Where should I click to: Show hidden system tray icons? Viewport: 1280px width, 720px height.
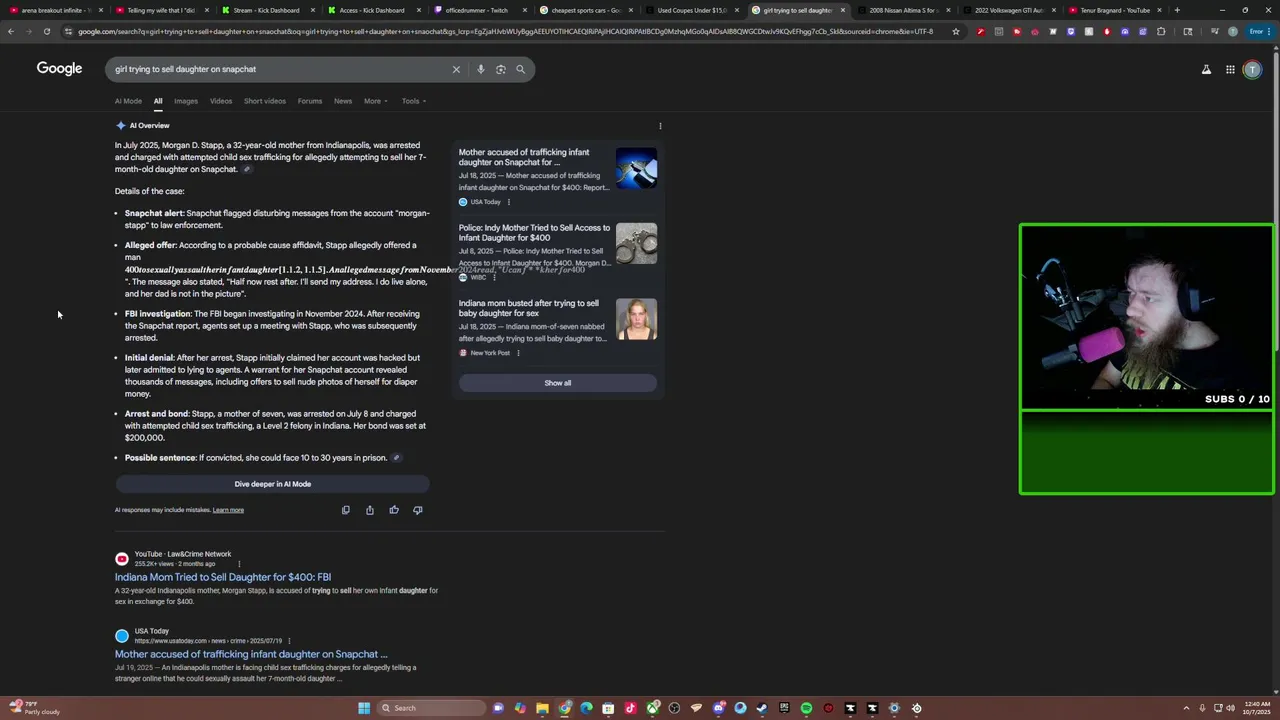1186,708
